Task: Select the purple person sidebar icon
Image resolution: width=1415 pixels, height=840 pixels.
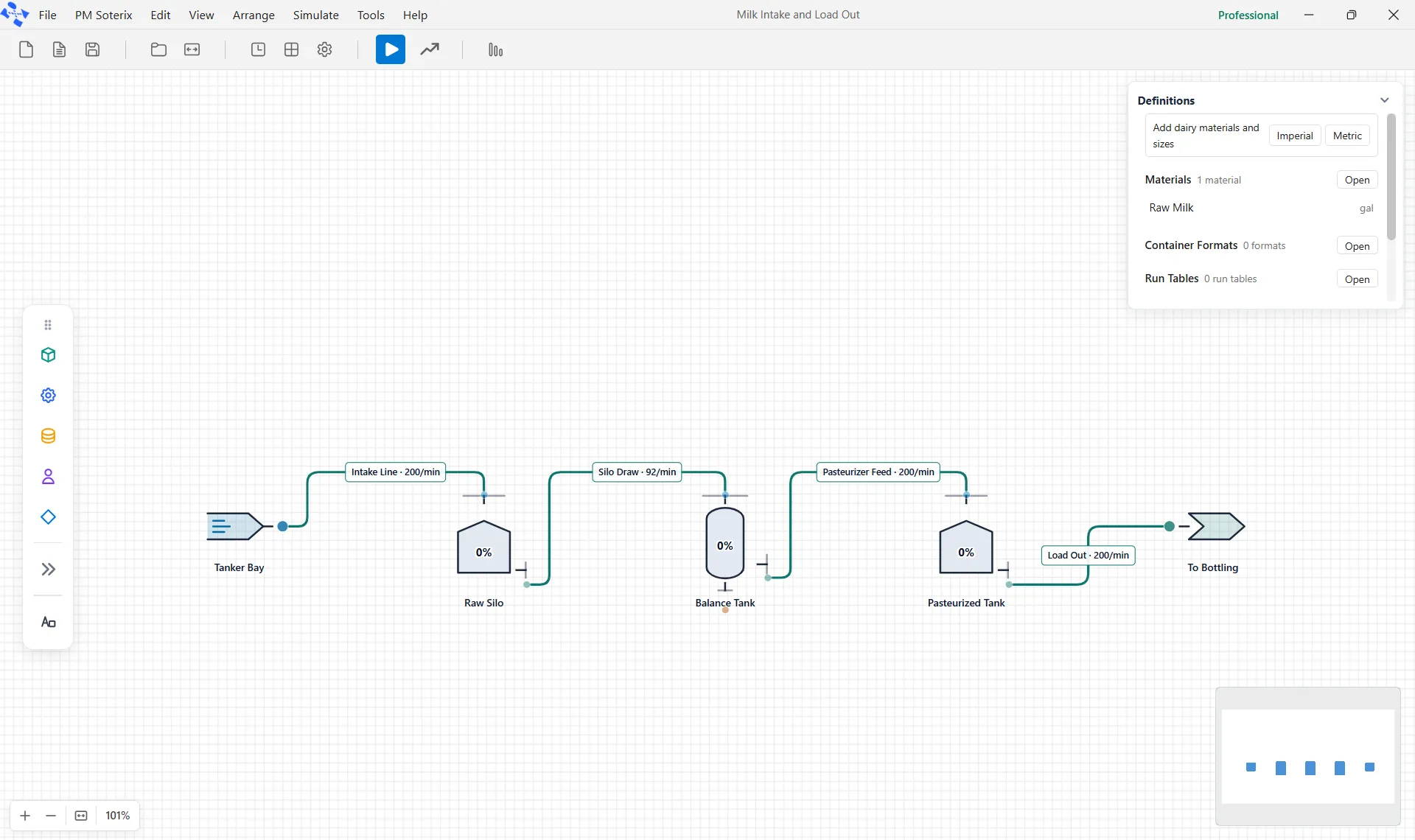Action: click(48, 477)
